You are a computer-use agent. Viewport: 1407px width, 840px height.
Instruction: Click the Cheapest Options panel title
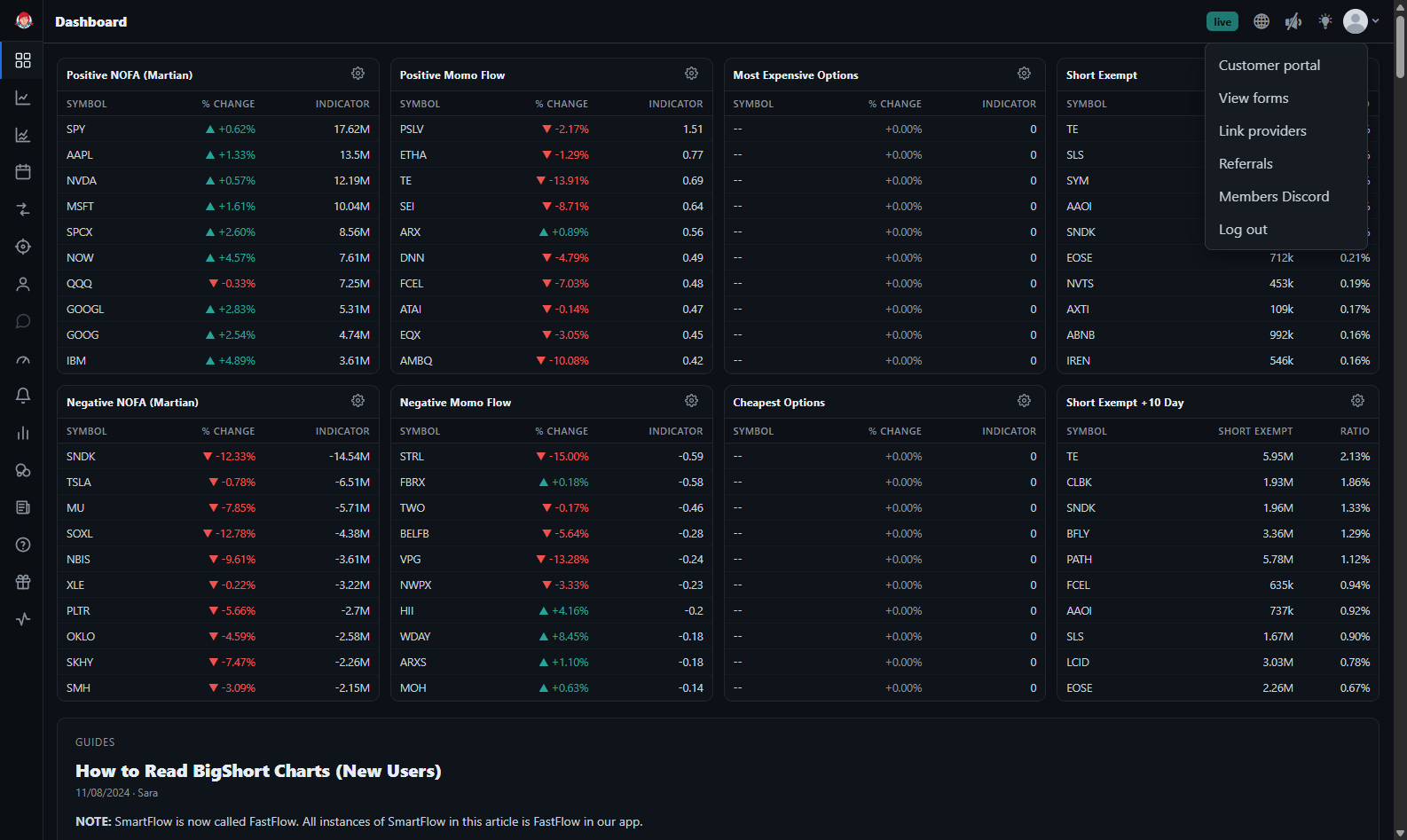click(x=779, y=403)
